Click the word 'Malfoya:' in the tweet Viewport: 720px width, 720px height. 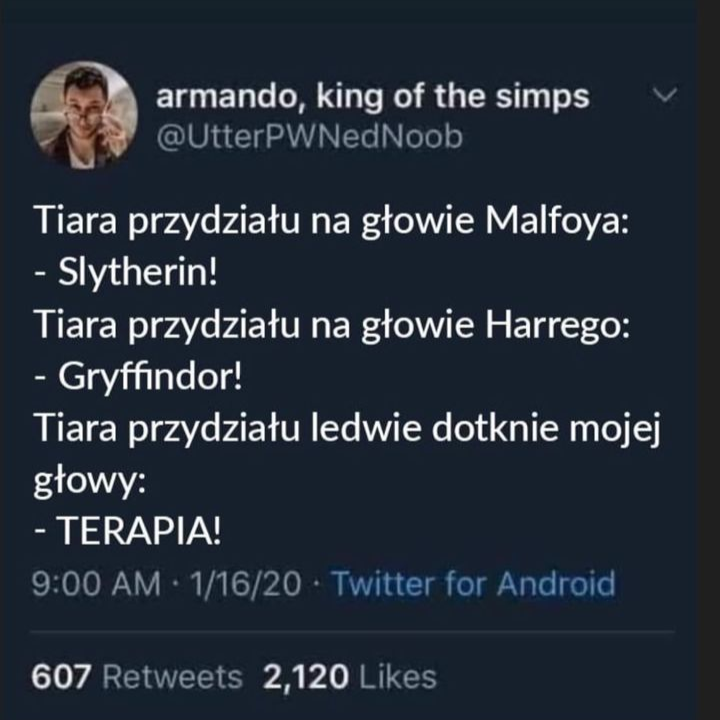click(x=557, y=221)
